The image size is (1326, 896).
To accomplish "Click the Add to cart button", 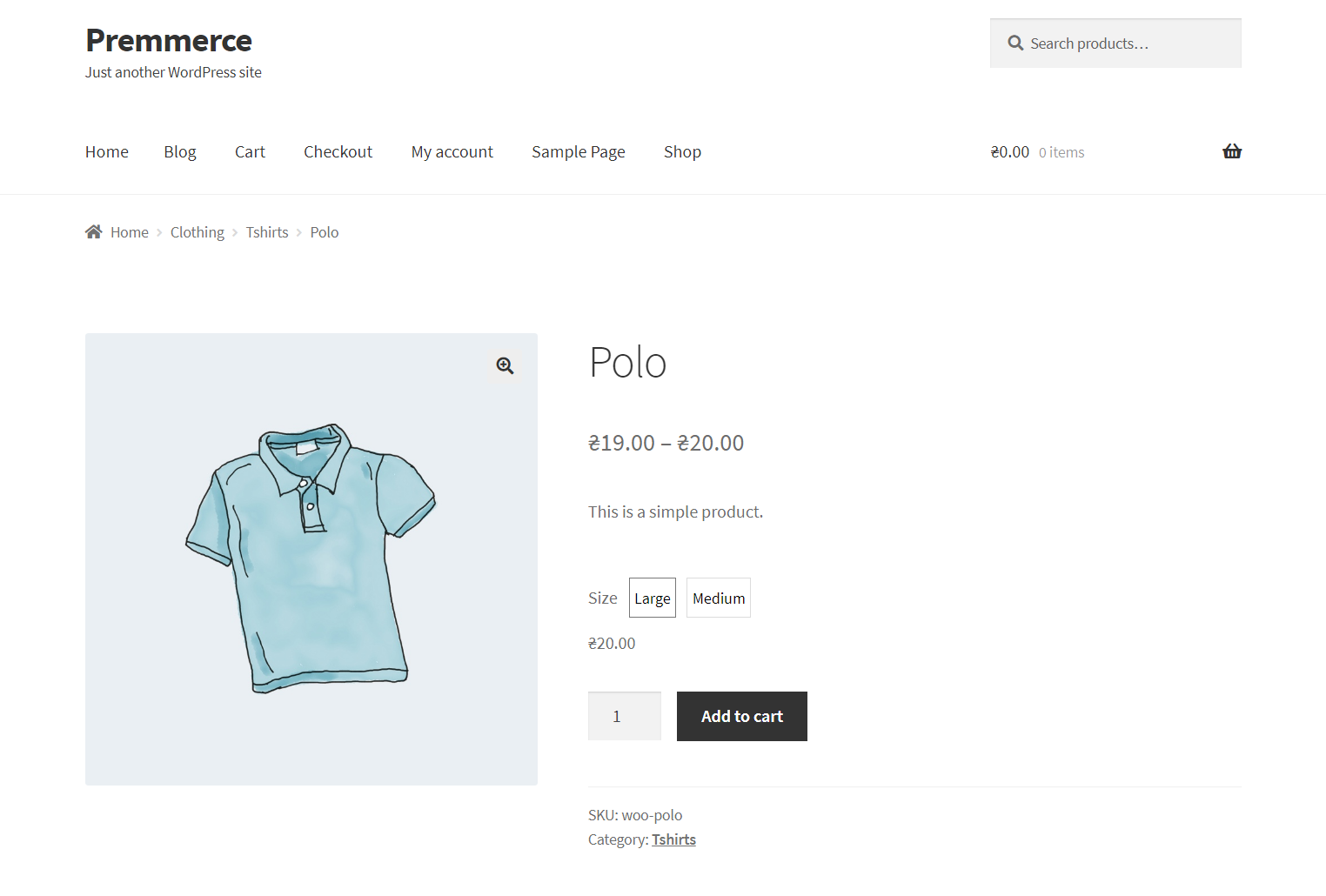I will pyautogui.click(x=742, y=716).
